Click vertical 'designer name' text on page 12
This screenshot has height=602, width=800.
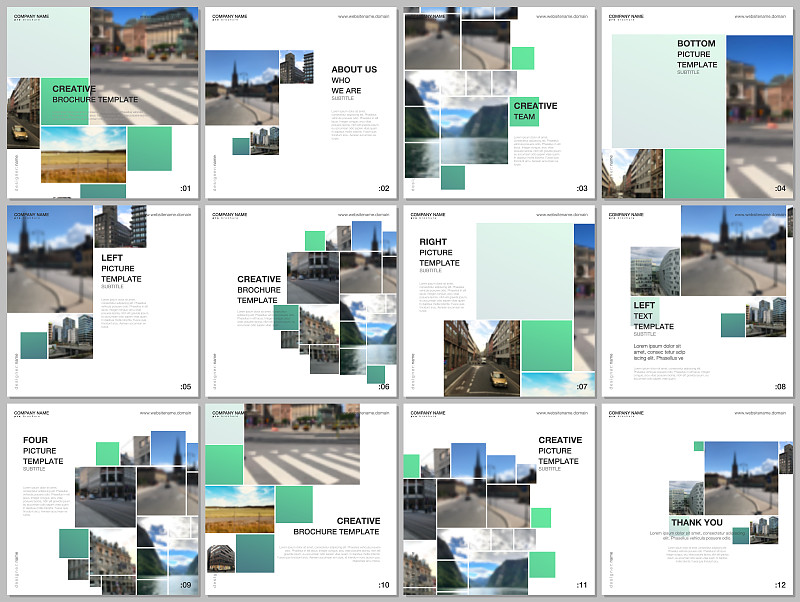(x=611, y=570)
